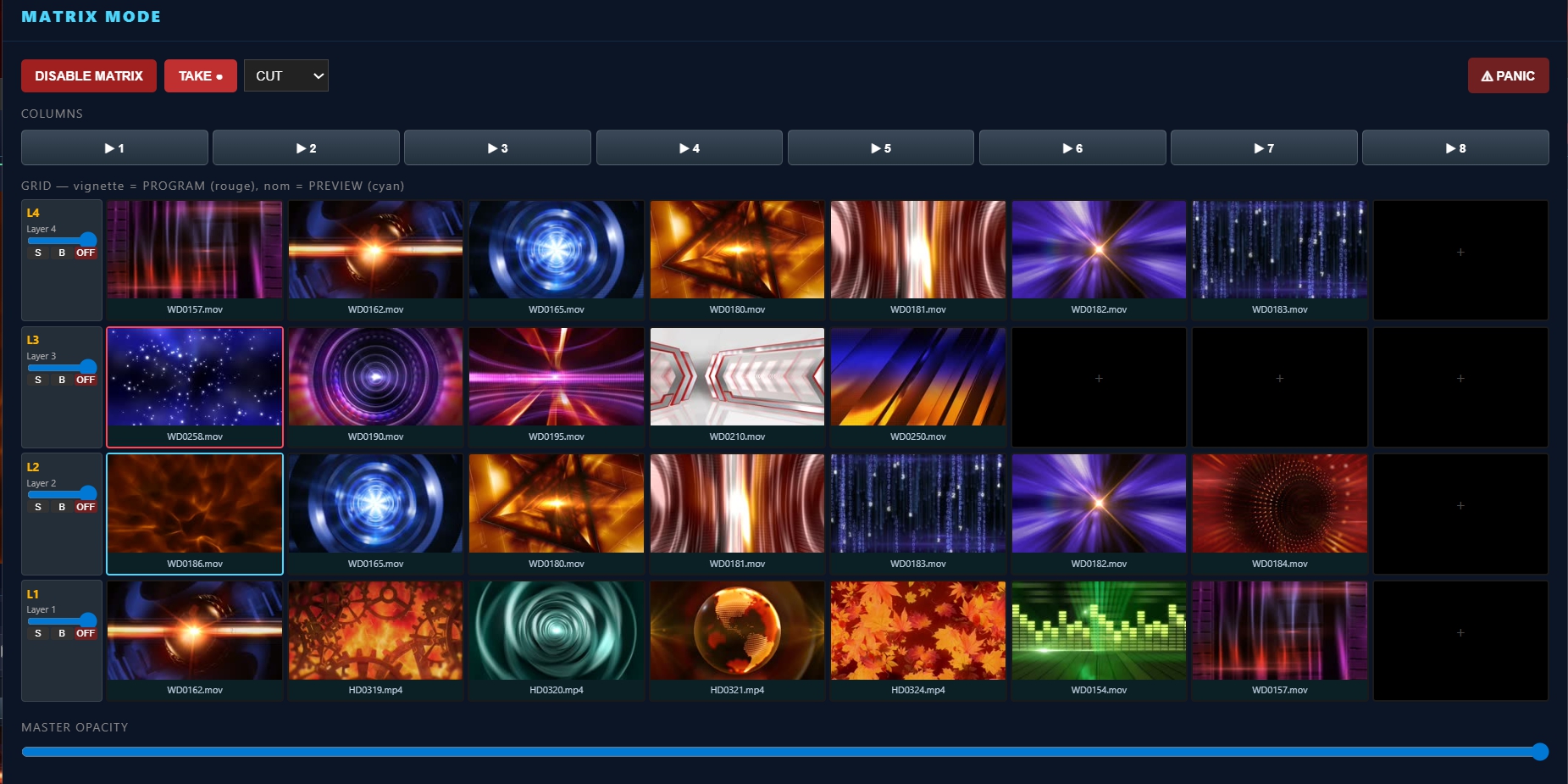
Task: Select WD0186.mov preview clip in Layer 2
Action: [x=195, y=514]
